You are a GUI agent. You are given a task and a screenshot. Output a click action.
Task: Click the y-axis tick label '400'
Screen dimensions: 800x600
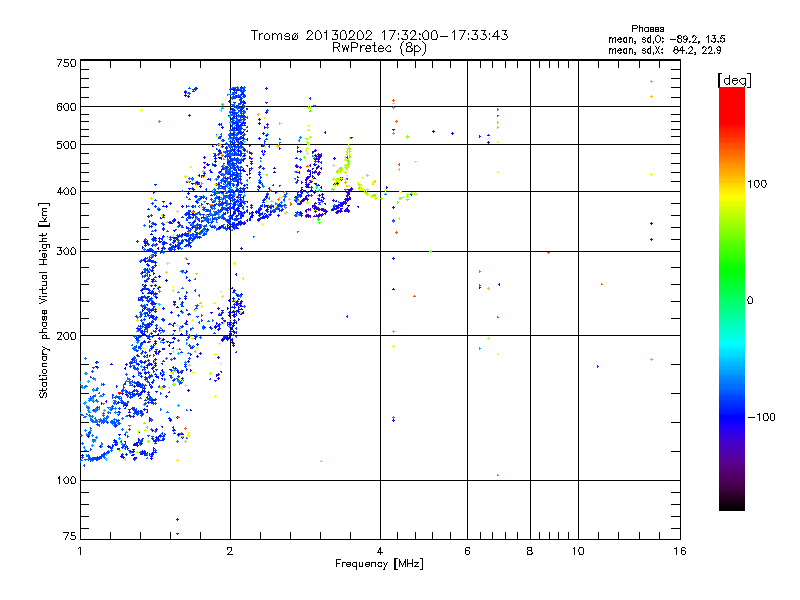point(66,192)
